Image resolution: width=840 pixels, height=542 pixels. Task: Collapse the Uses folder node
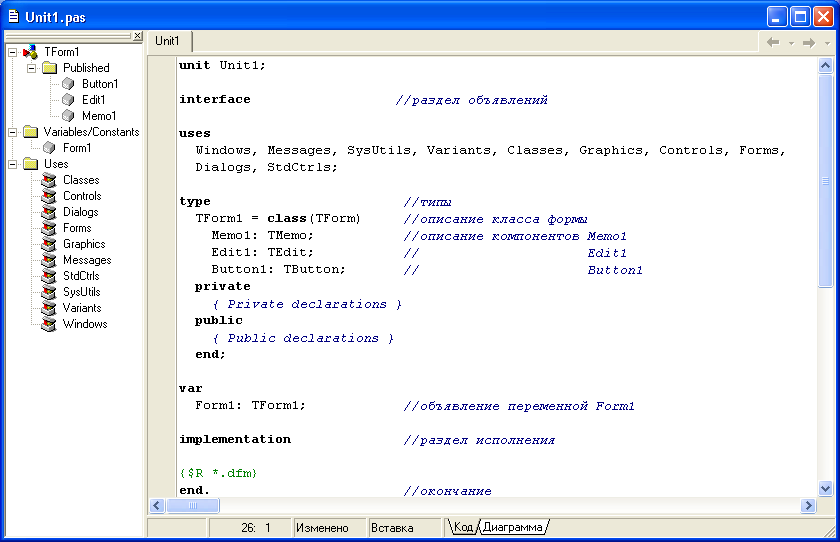pyautogui.click(x=11, y=164)
